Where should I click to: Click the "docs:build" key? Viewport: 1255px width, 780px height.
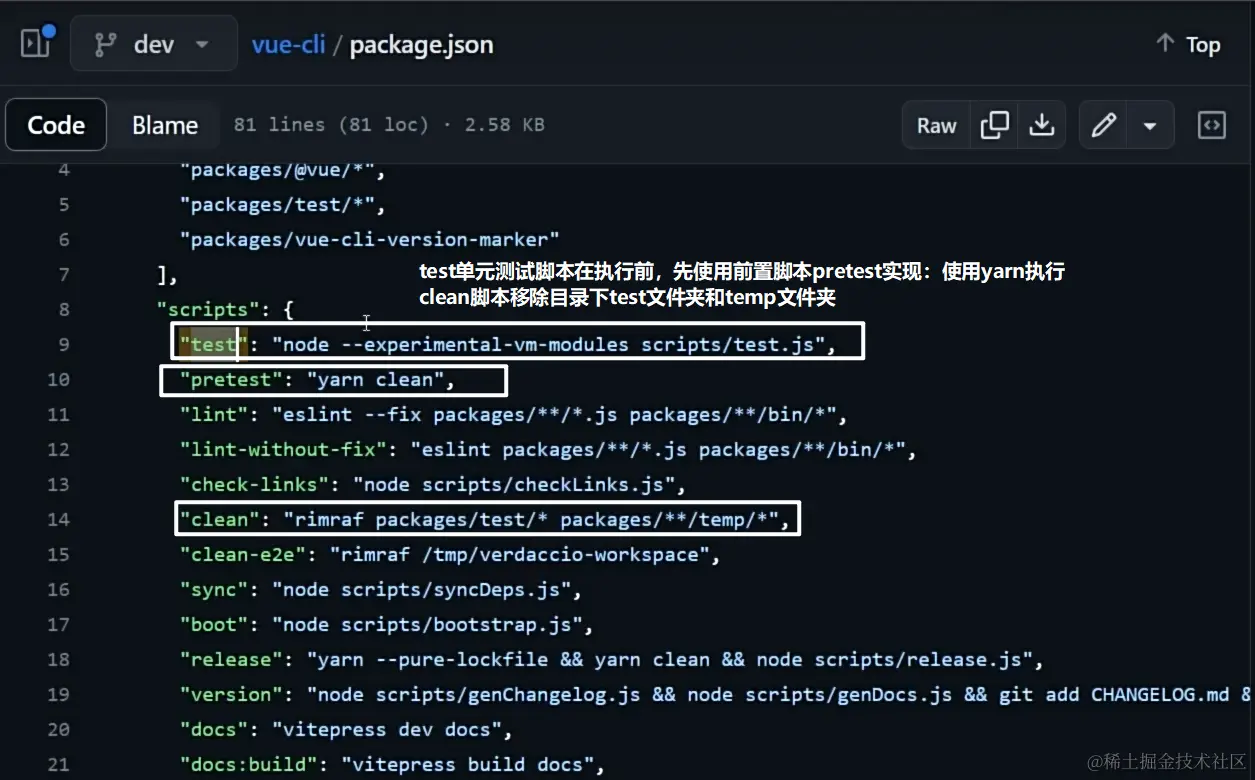248,765
